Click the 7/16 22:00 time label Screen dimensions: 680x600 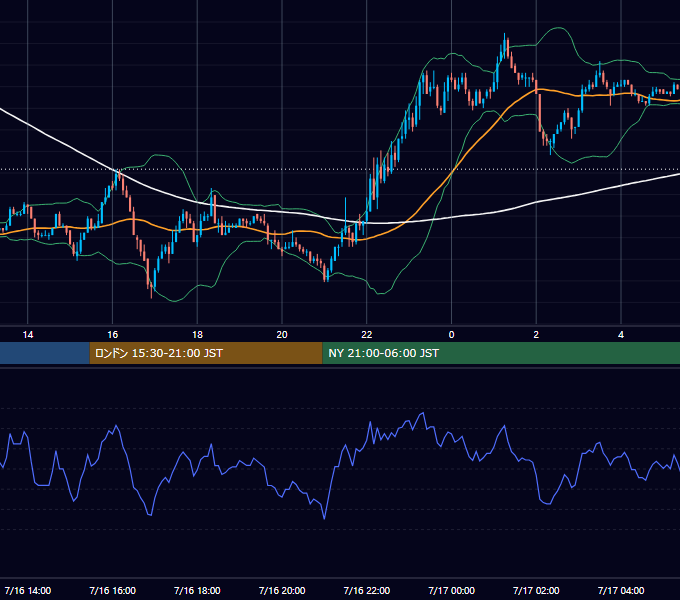pyautogui.click(x=367, y=590)
